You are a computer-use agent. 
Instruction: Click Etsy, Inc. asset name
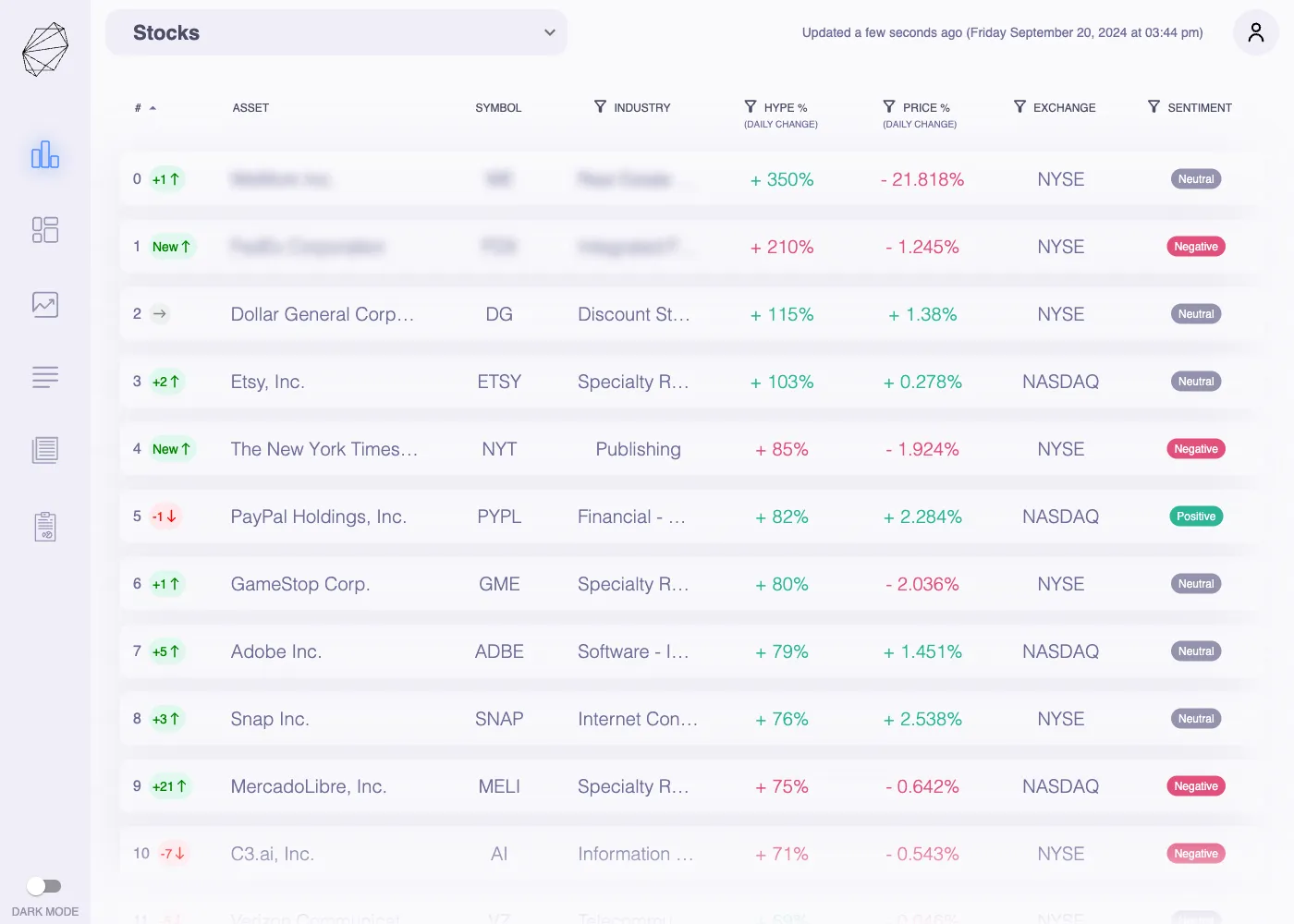pos(268,382)
